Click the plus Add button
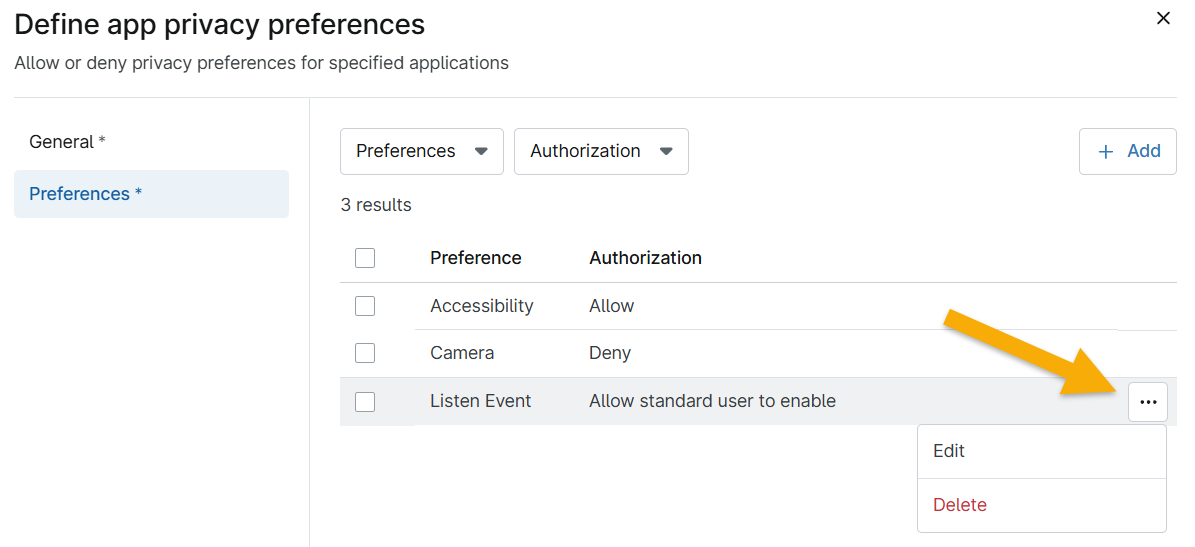 [1127, 151]
